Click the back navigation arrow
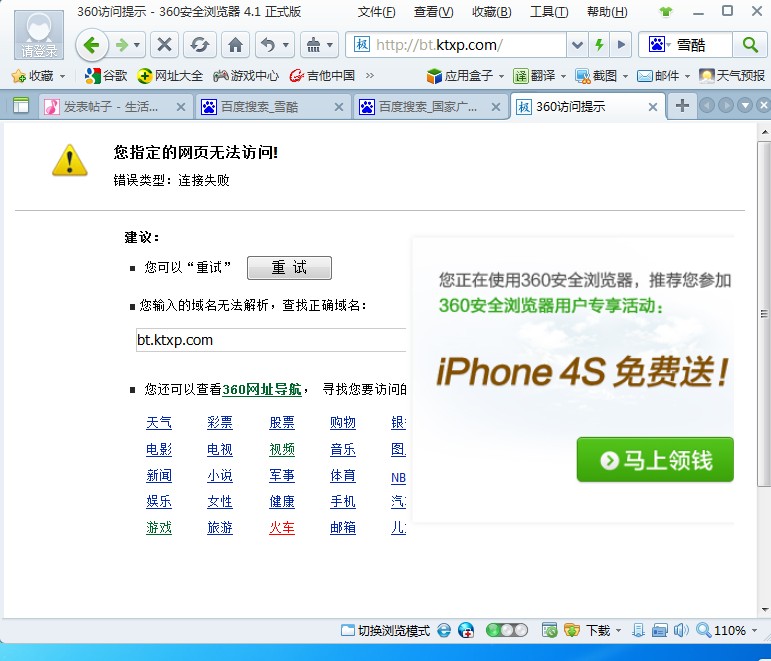 92,45
